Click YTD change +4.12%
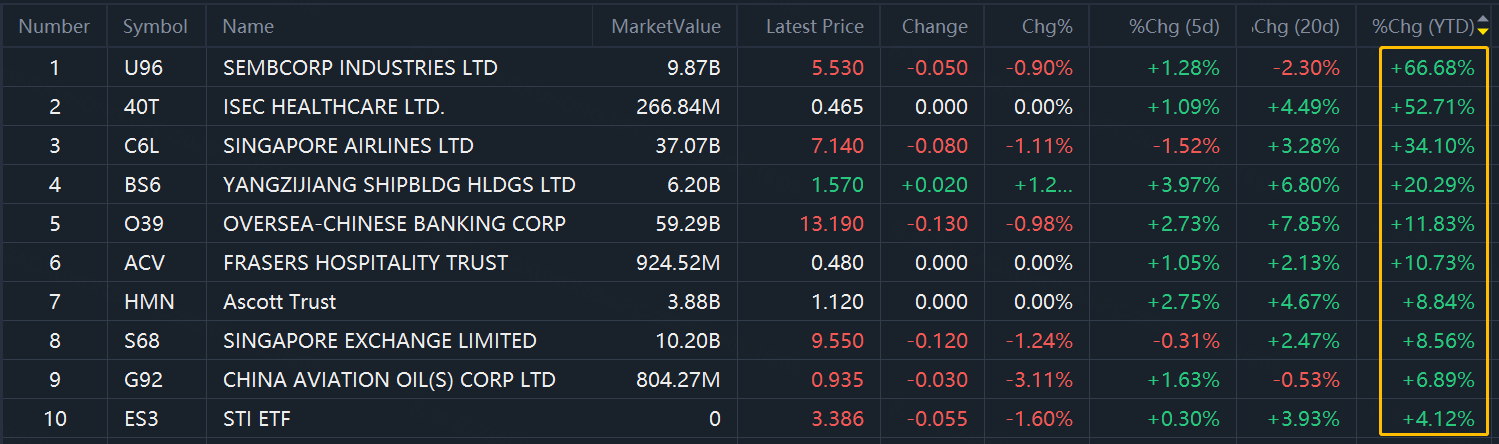Image resolution: width=1499 pixels, height=444 pixels. coord(1439,419)
